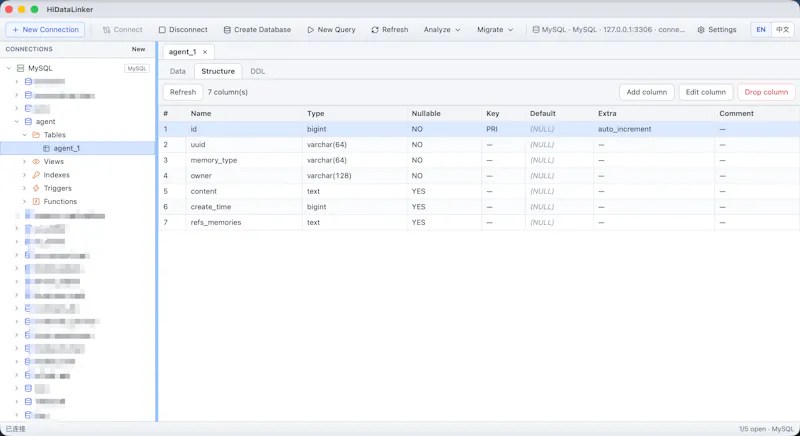Expand the Triggers node chevron
Viewport: 800px width, 436px height.
tap(24, 188)
